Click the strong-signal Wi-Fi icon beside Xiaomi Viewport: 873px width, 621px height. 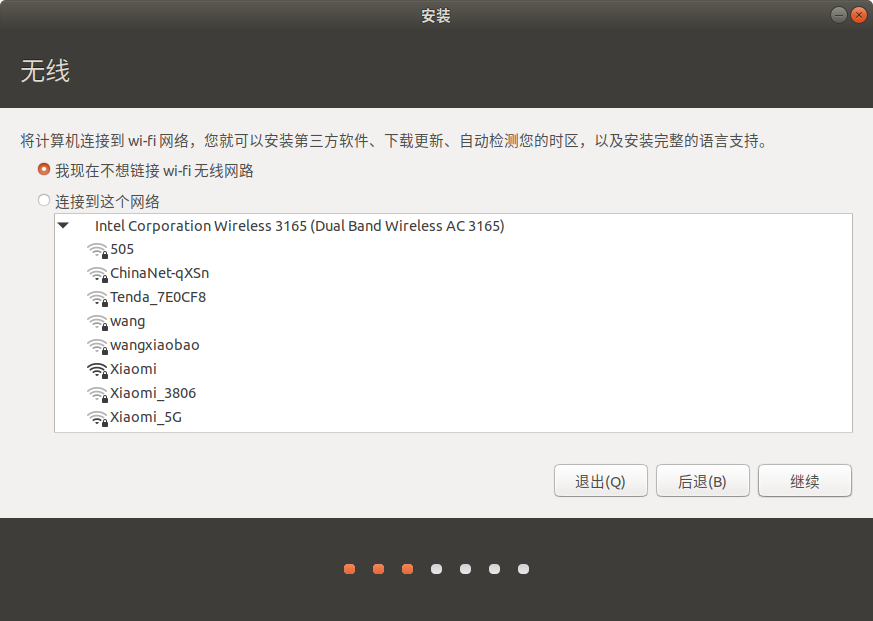coord(97,370)
